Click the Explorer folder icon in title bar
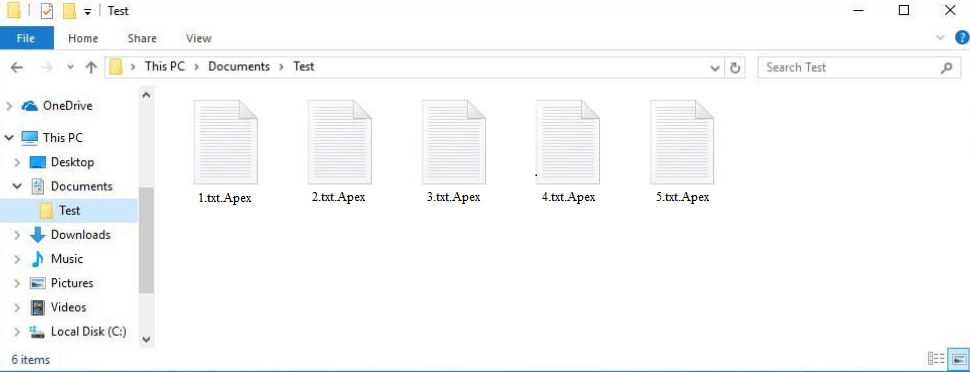This screenshot has width=970, height=372. [x=13, y=11]
